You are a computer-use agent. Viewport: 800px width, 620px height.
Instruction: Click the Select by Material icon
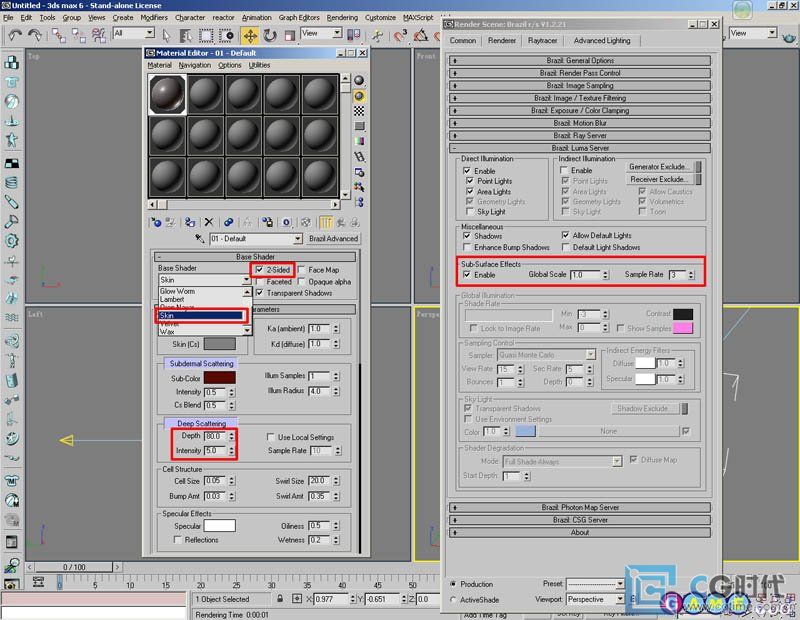coord(359,187)
